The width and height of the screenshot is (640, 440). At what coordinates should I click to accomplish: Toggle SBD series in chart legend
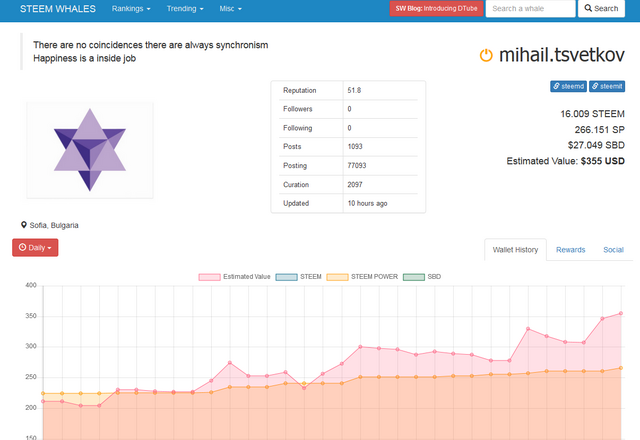point(422,277)
